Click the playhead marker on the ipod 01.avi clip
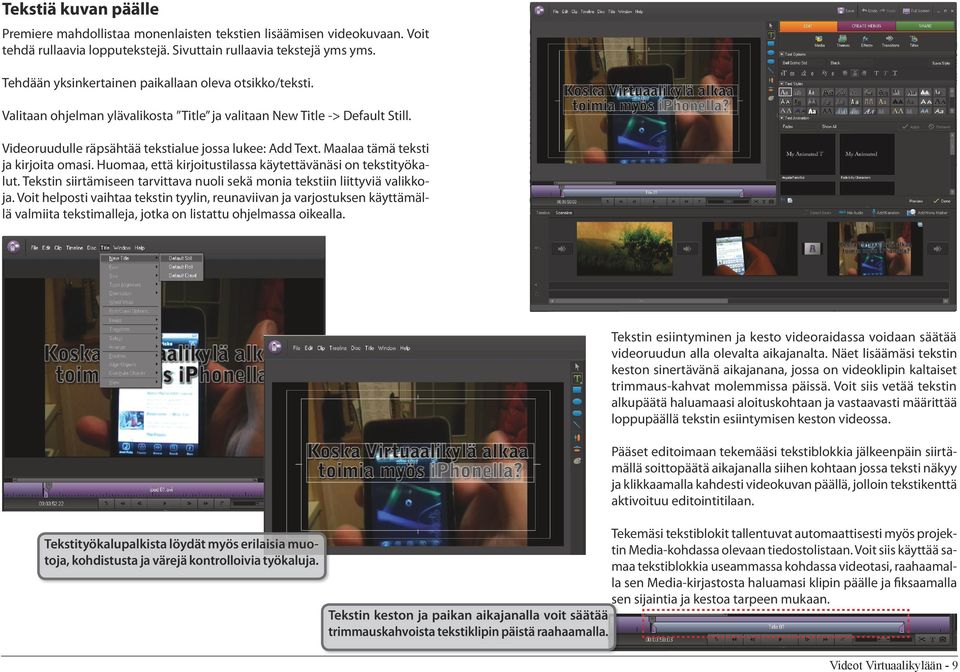 tap(46, 488)
